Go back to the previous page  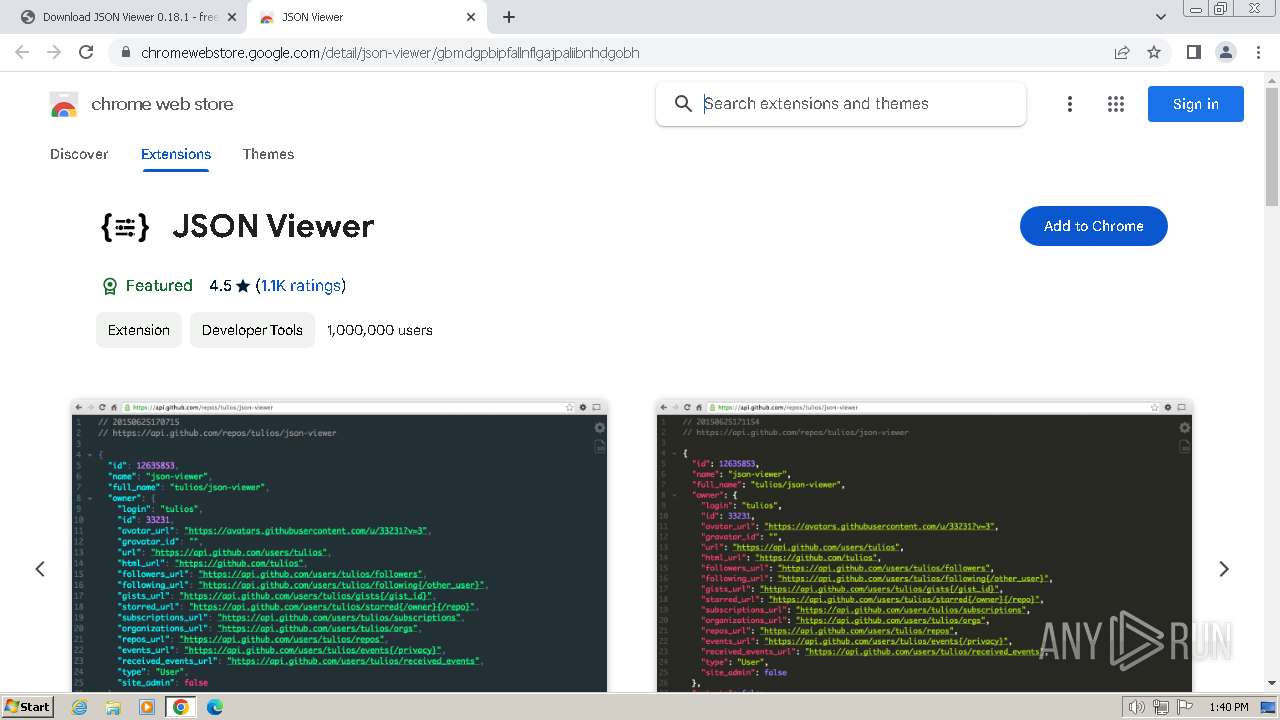(22, 52)
